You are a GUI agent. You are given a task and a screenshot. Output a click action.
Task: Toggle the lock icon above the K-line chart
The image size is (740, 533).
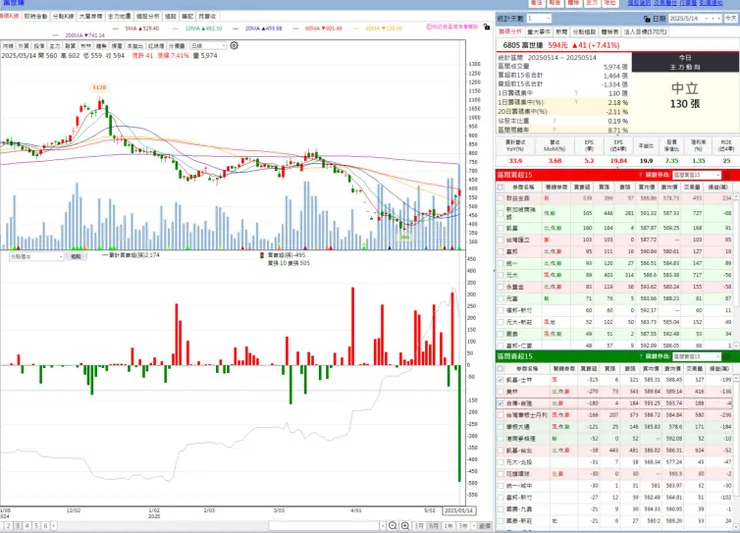[487, 27]
